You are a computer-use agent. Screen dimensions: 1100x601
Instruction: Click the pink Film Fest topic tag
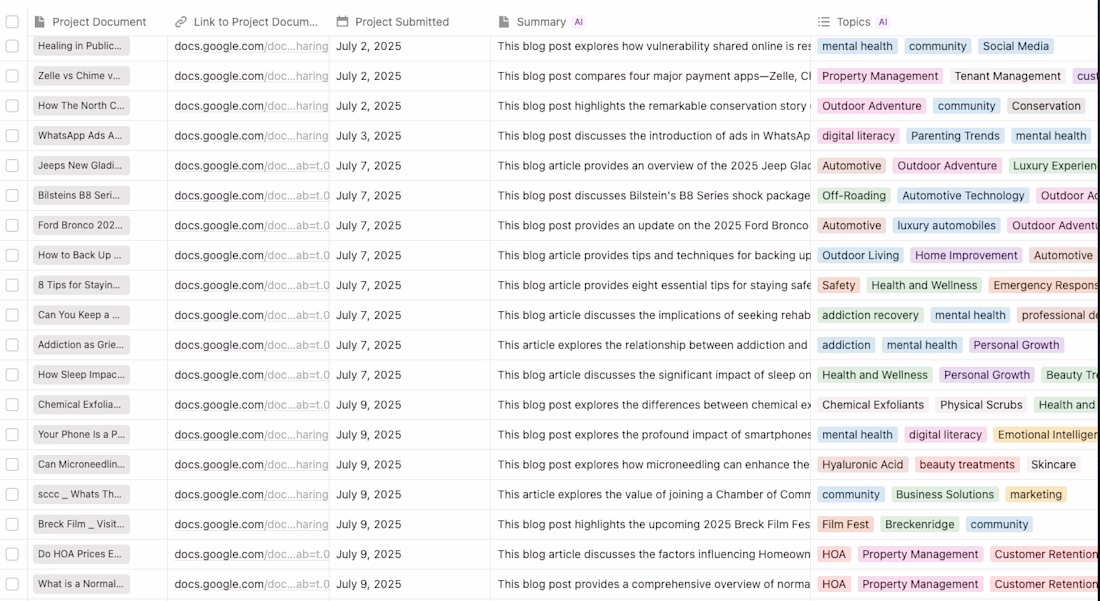pos(845,524)
